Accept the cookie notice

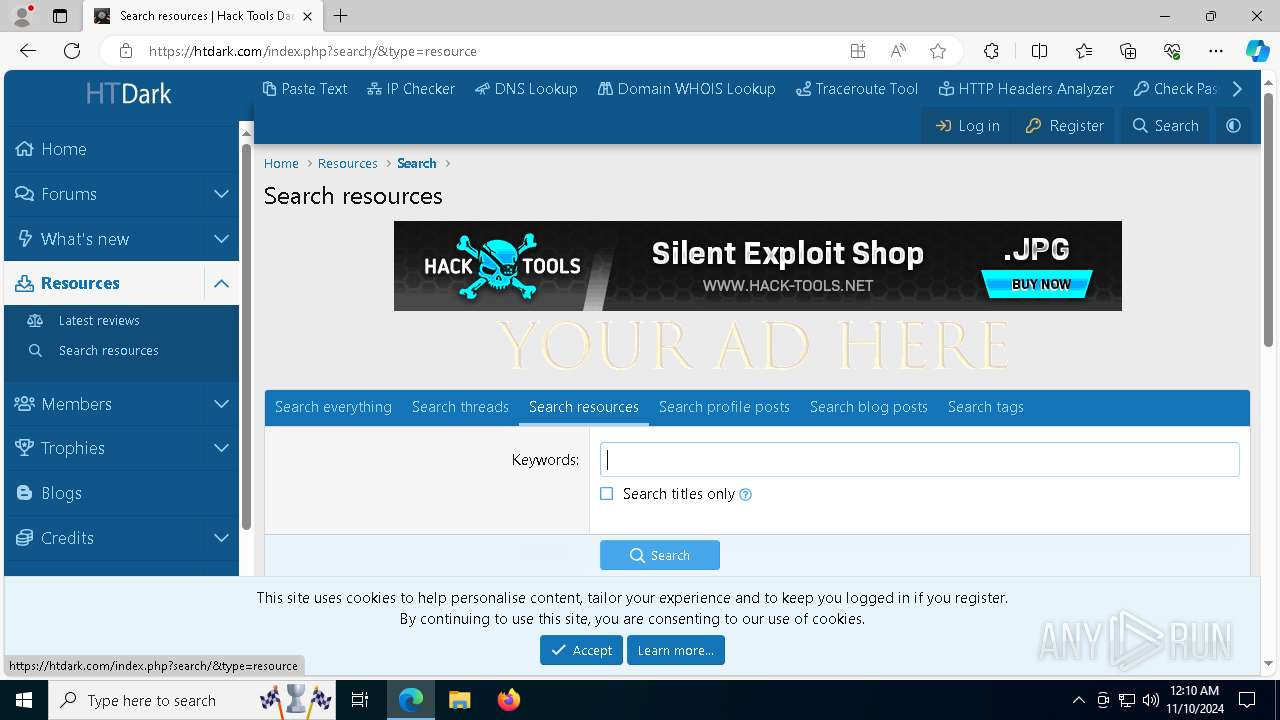581,650
